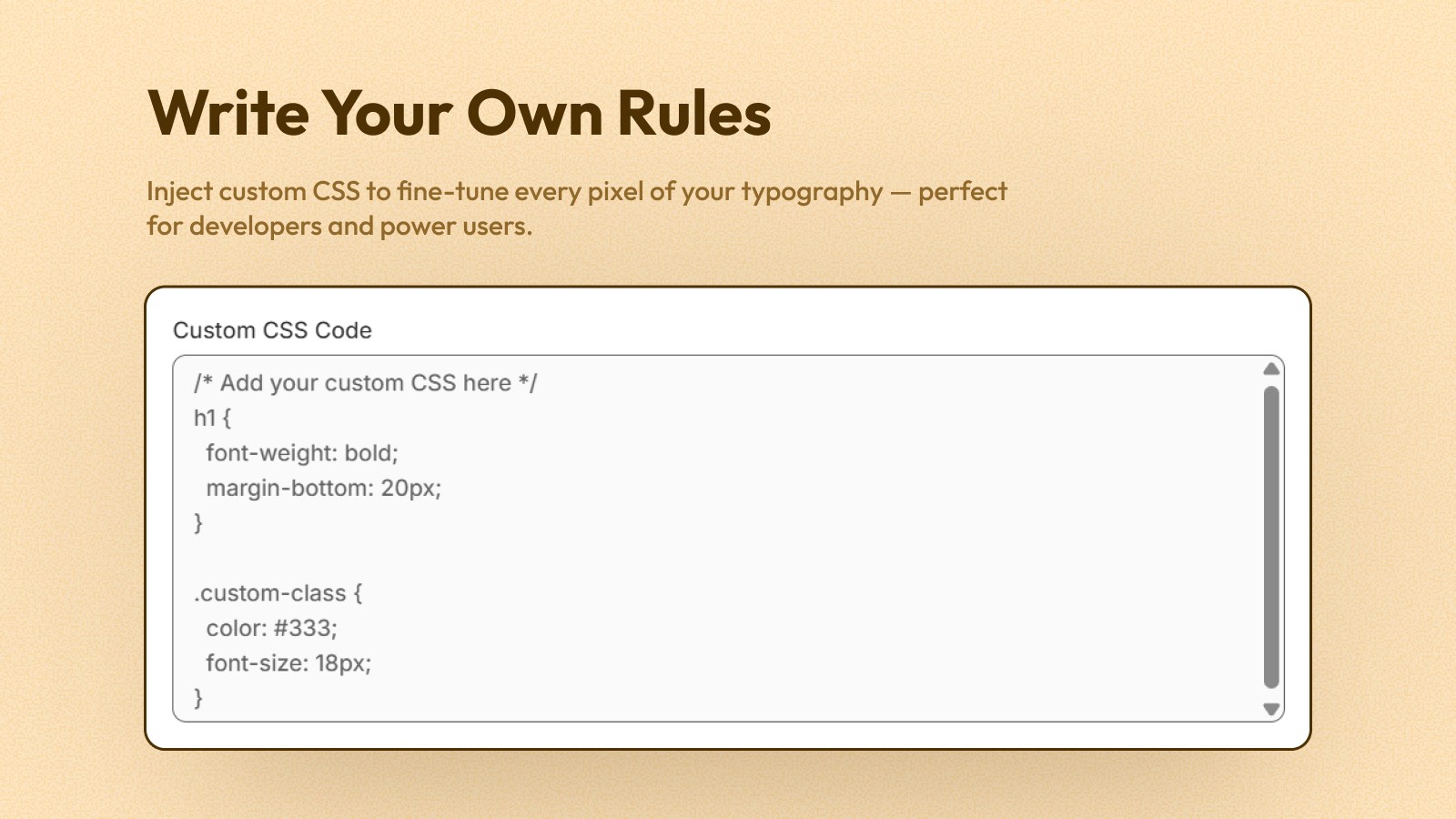Click below the down arrow in the scrollbar track
Viewport: 1456px width, 819px height.
1271,719
